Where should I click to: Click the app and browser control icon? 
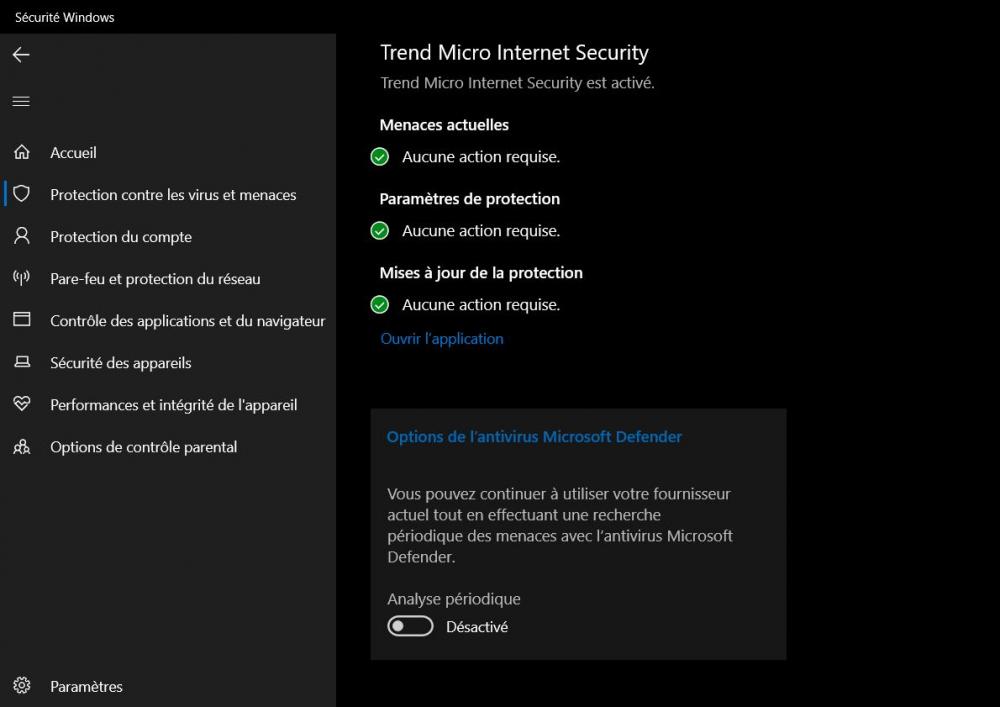point(21,320)
